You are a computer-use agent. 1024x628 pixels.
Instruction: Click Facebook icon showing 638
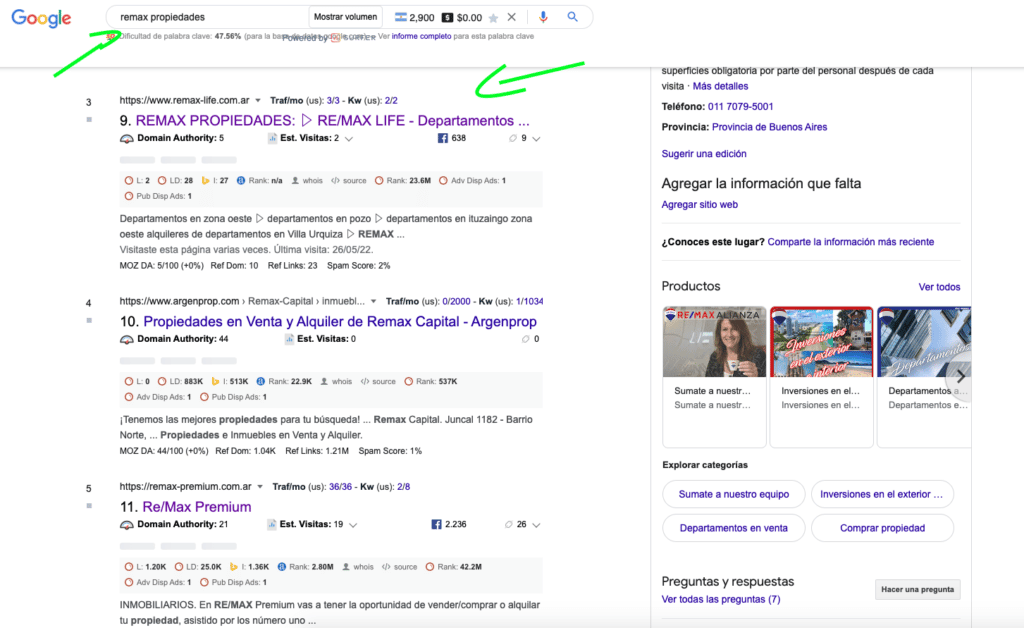pos(443,138)
